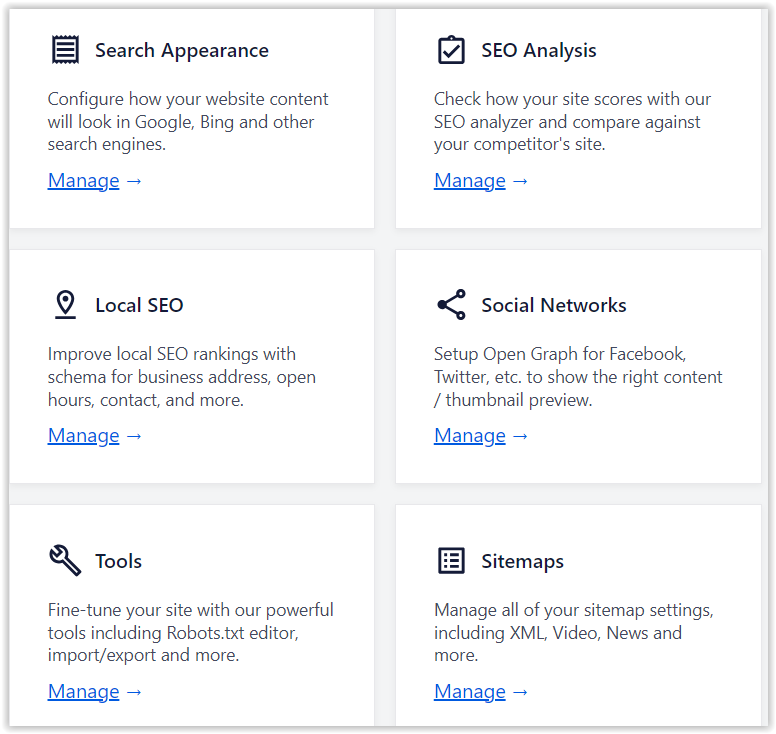The image size is (776, 734).
Task: Open Manage link under Local SEO
Action: point(84,436)
